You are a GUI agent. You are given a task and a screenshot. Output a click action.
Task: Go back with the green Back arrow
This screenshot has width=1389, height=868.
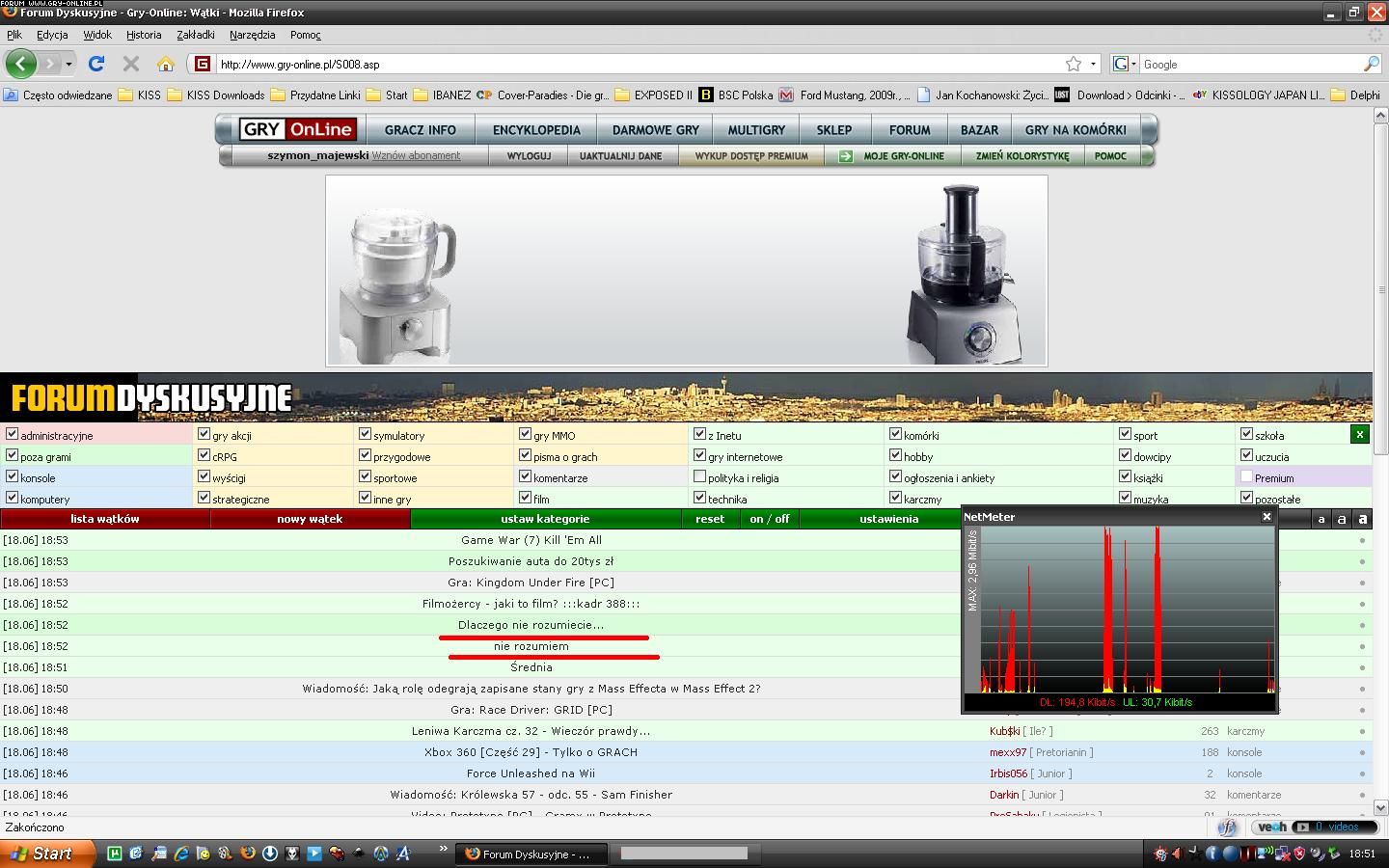coord(20,64)
